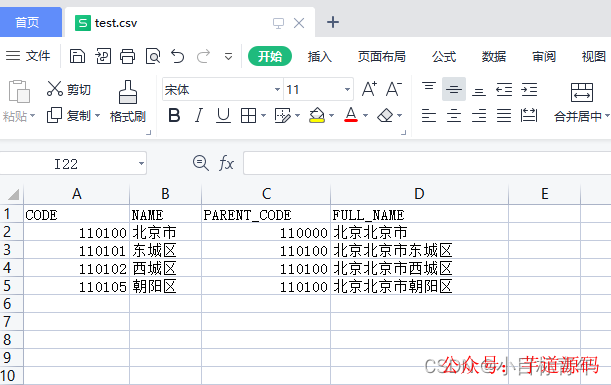Select the Format Painter brush
The image size is (611, 385).
click(128, 92)
